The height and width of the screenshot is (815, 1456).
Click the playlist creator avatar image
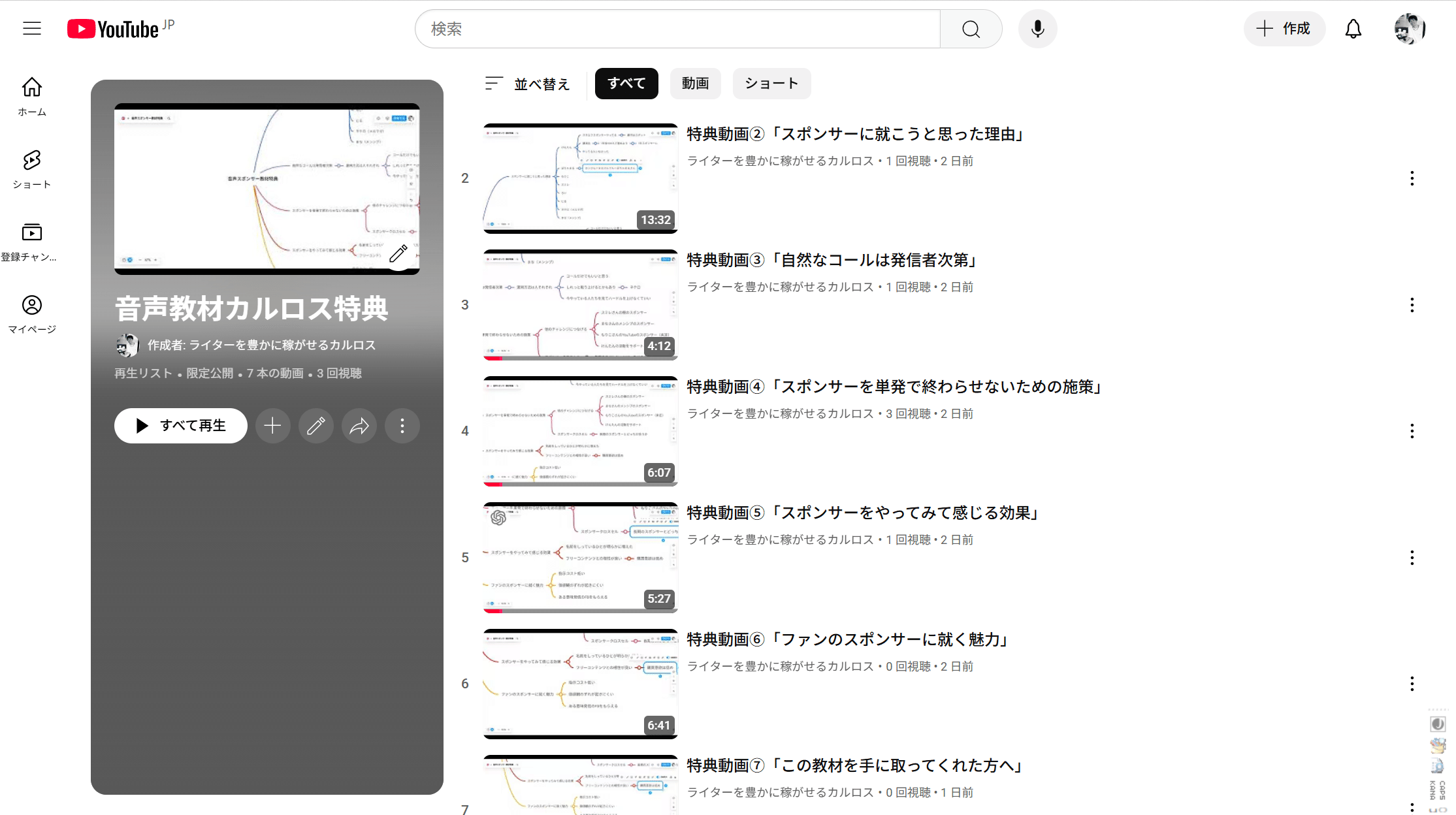tap(127, 345)
